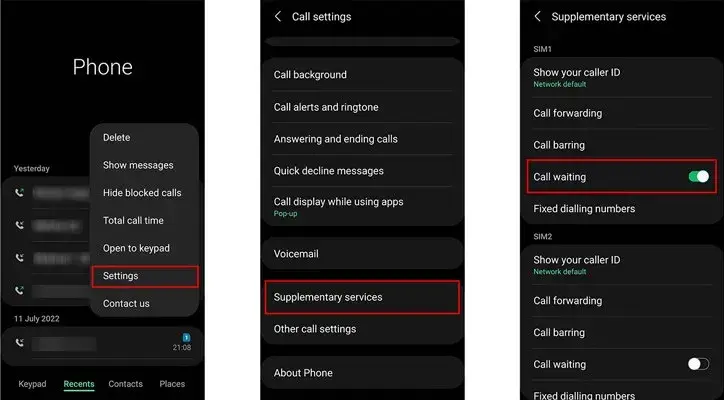Go back from Call settings screen
Viewport: 724px width, 400px height.
click(278, 17)
